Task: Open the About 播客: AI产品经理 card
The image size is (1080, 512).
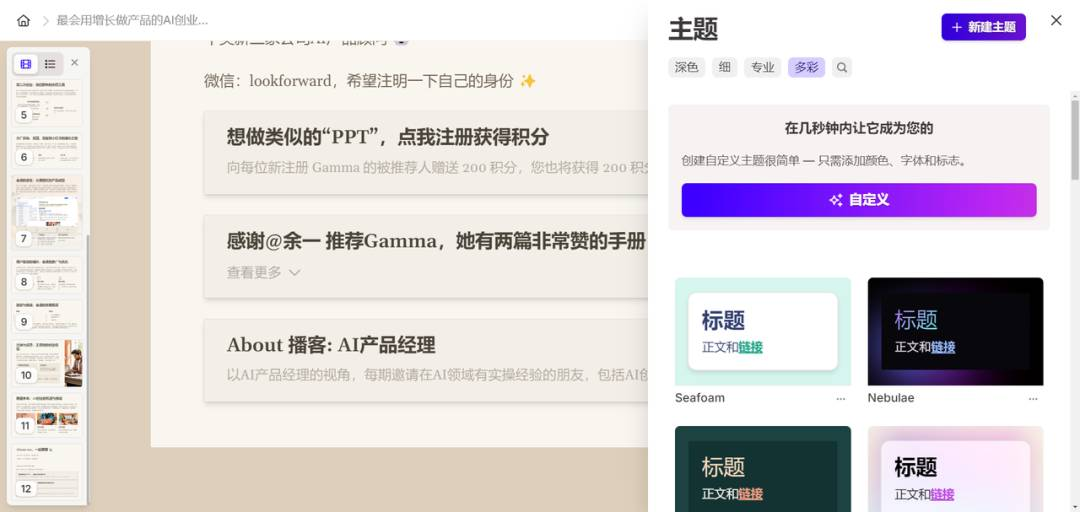Action: click(x=426, y=360)
